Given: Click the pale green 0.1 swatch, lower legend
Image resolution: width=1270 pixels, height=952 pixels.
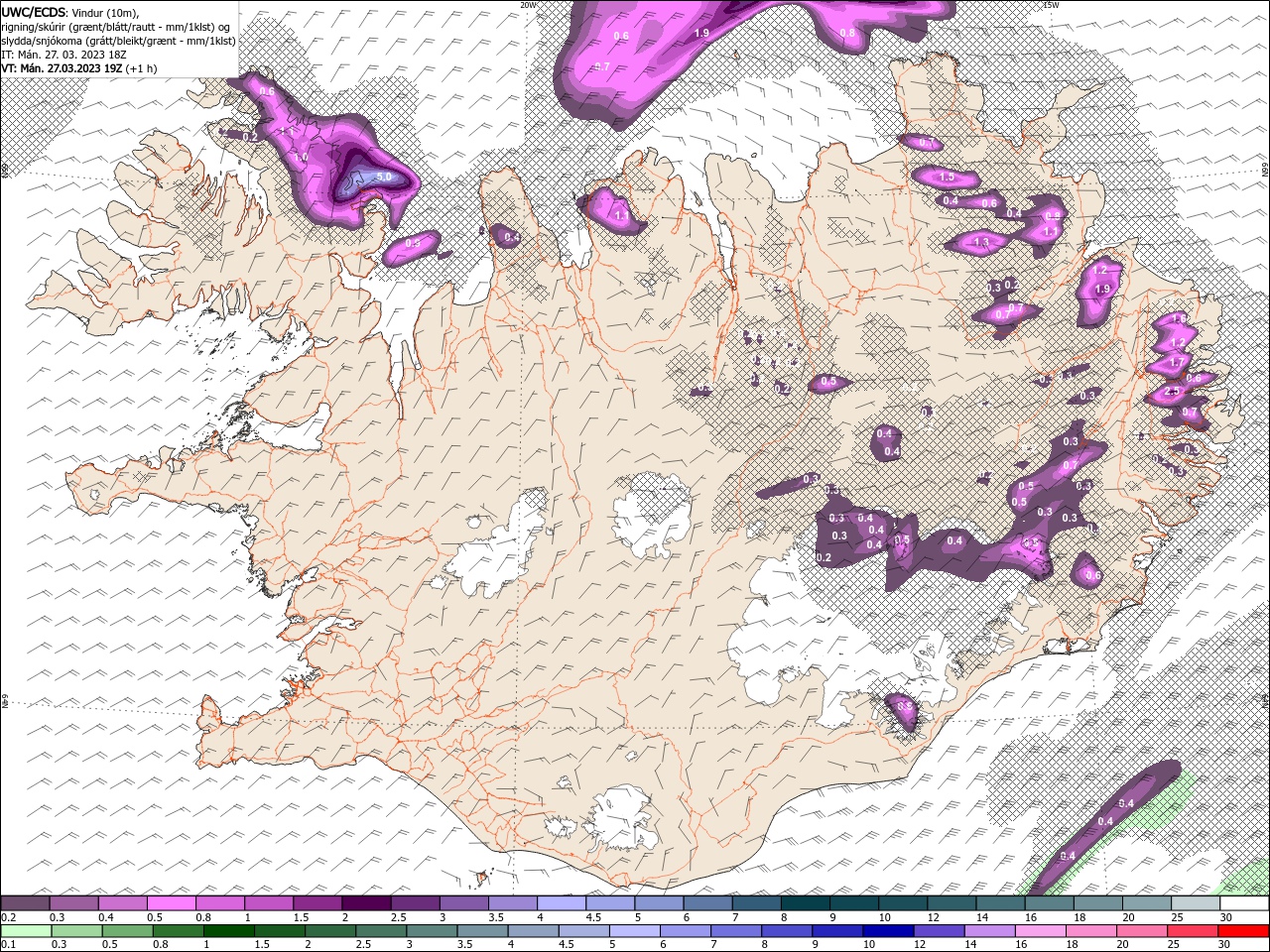Looking at the screenshot, I should pos(27,931).
